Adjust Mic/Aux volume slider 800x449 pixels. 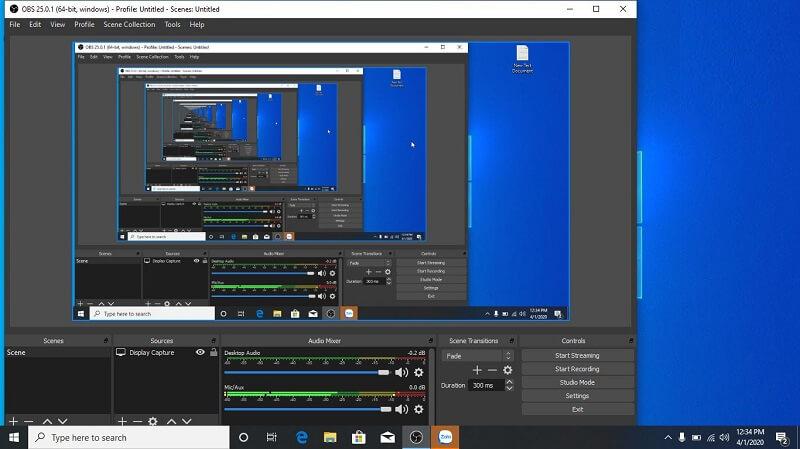[x=308, y=409]
